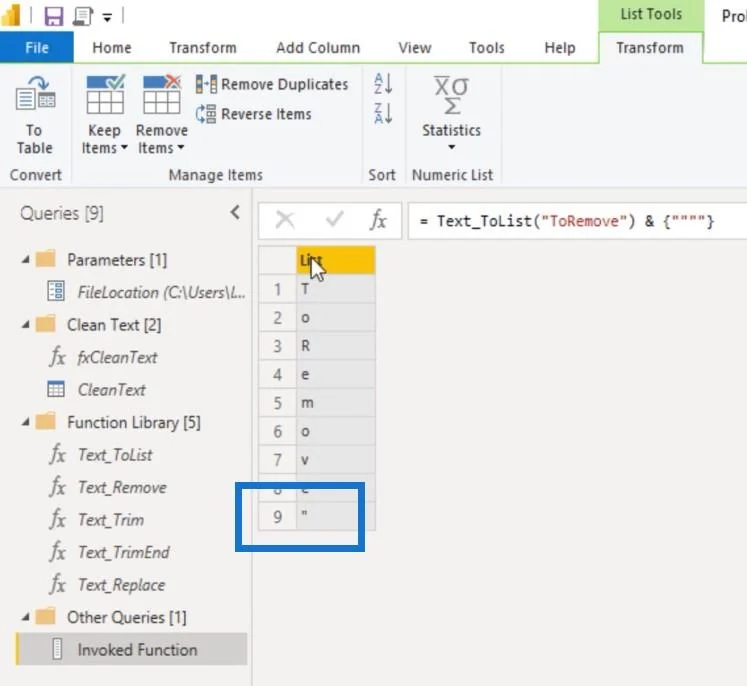
Task: Click into the formula bar text
Action: coord(575,221)
